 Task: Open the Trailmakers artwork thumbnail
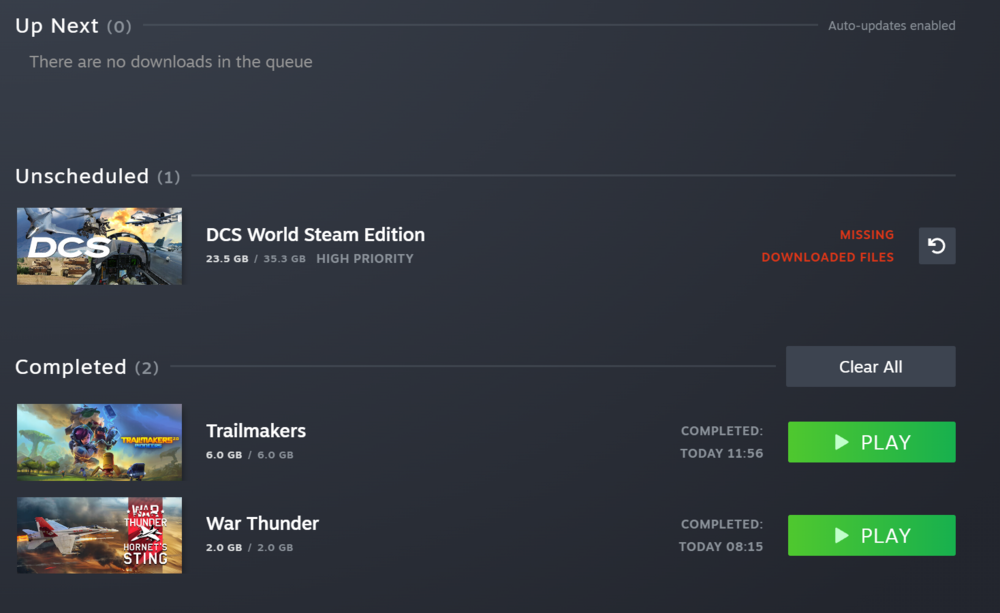click(99, 442)
